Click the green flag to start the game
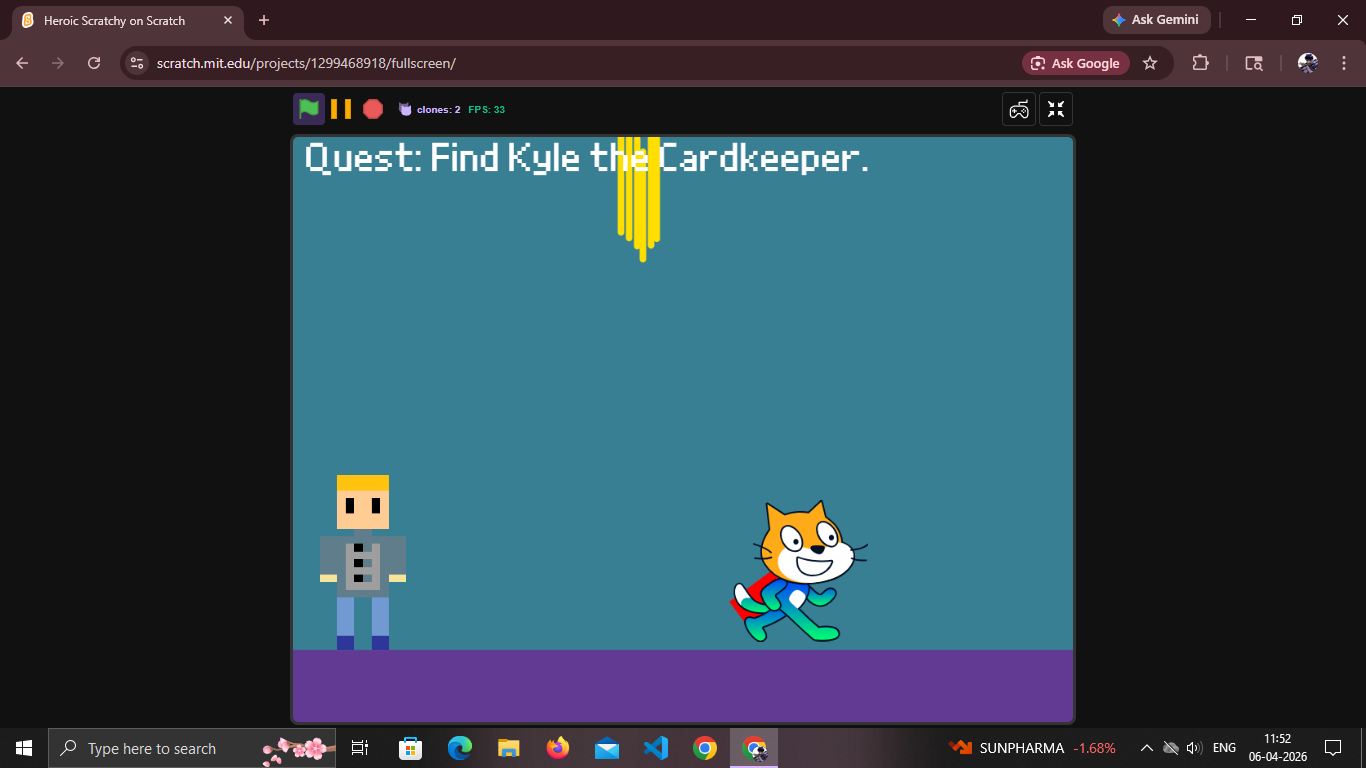The width and height of the screenshot is (1366, 768). (x=309, y=109)
